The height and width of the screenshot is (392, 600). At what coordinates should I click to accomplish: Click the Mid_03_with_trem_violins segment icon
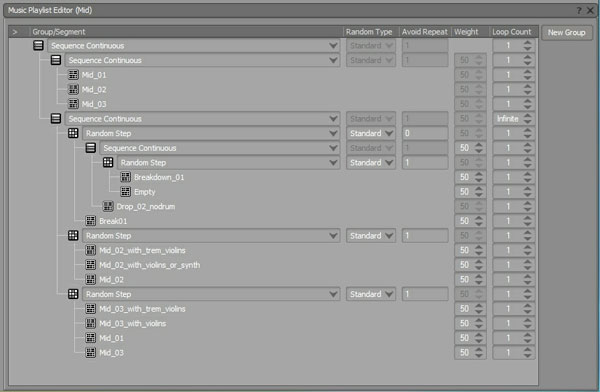pos(91,309)
